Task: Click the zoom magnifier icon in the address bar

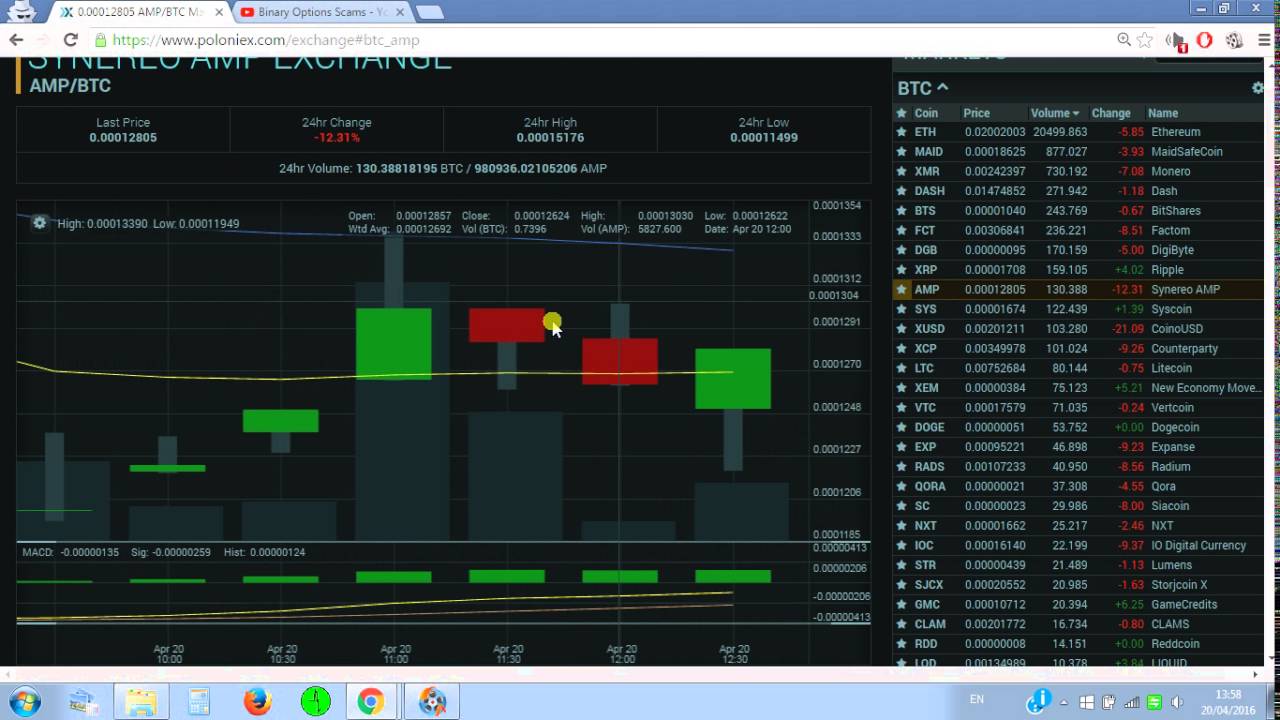Action: tap(1124, 40)
